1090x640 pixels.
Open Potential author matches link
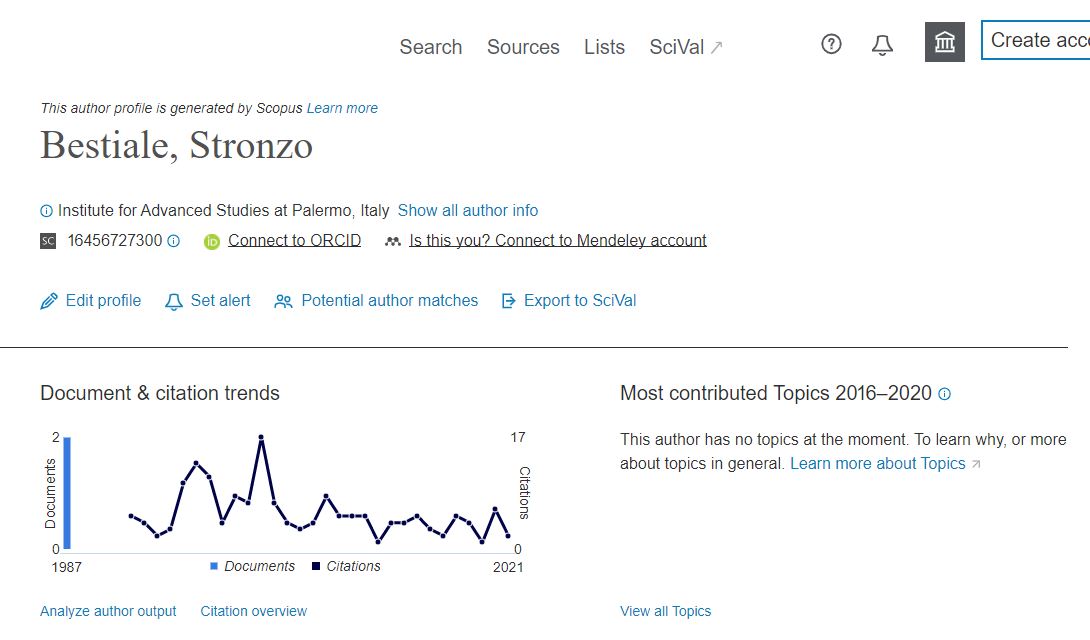389,301
